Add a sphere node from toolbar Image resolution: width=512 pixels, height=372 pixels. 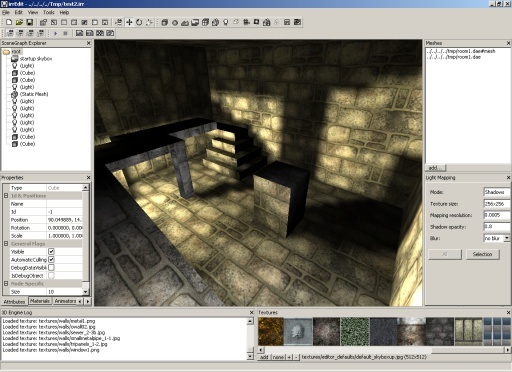[x=175, y=23]
